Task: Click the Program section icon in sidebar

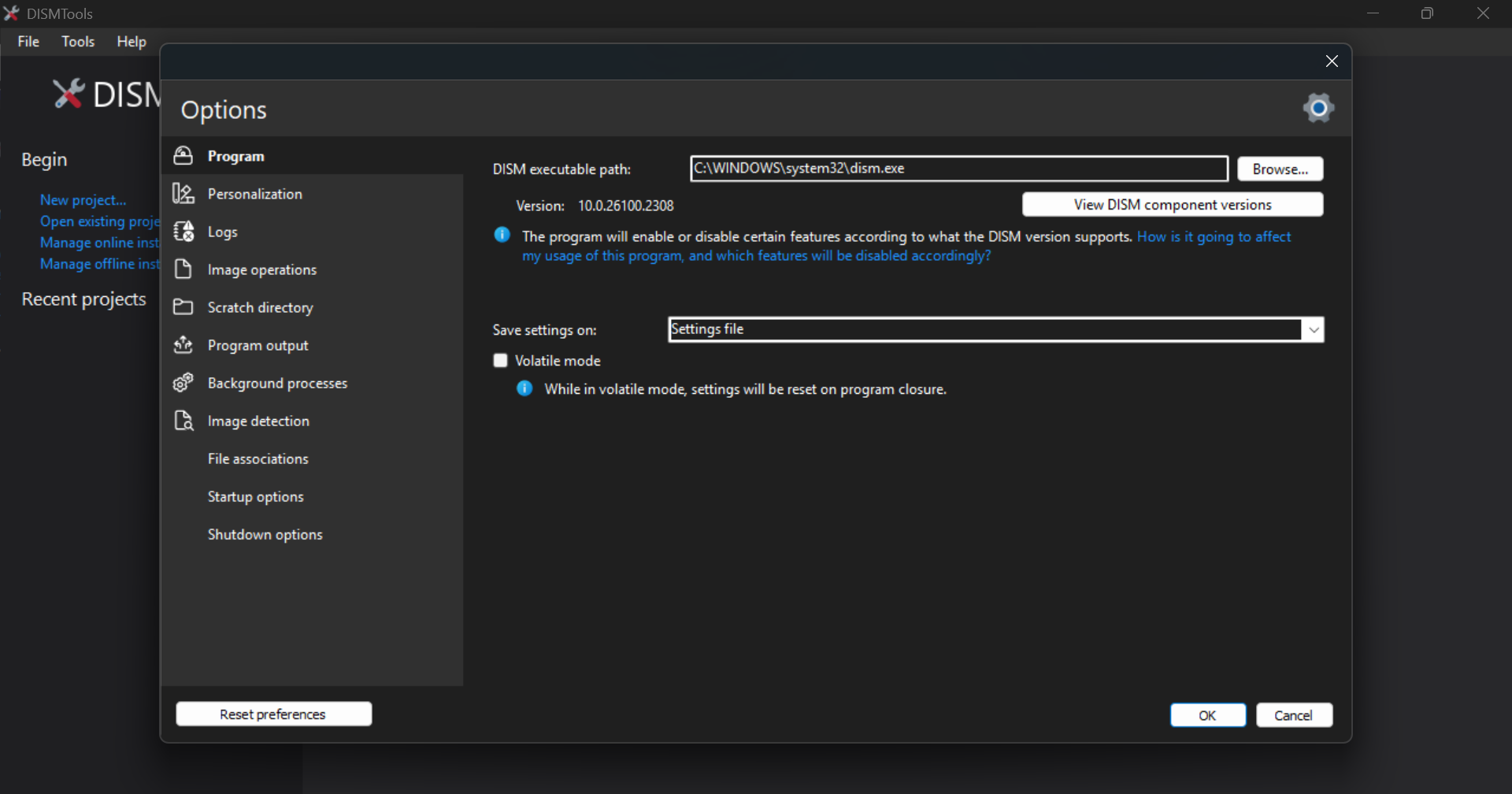Action: click(x=183, y=156)
